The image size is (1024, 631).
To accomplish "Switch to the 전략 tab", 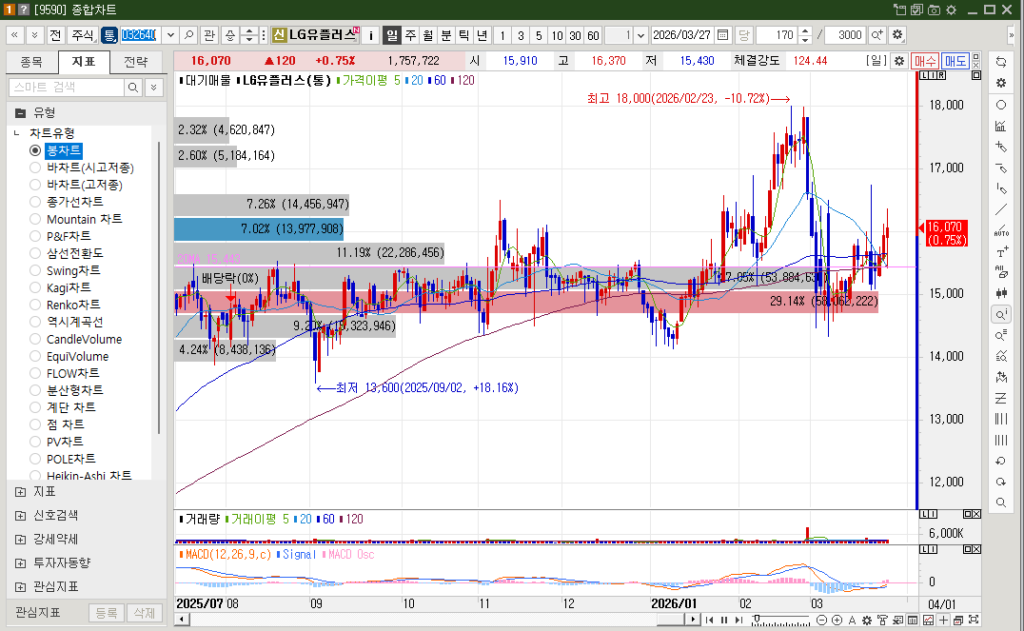I will pyautogui.click(x=136, y=62).
